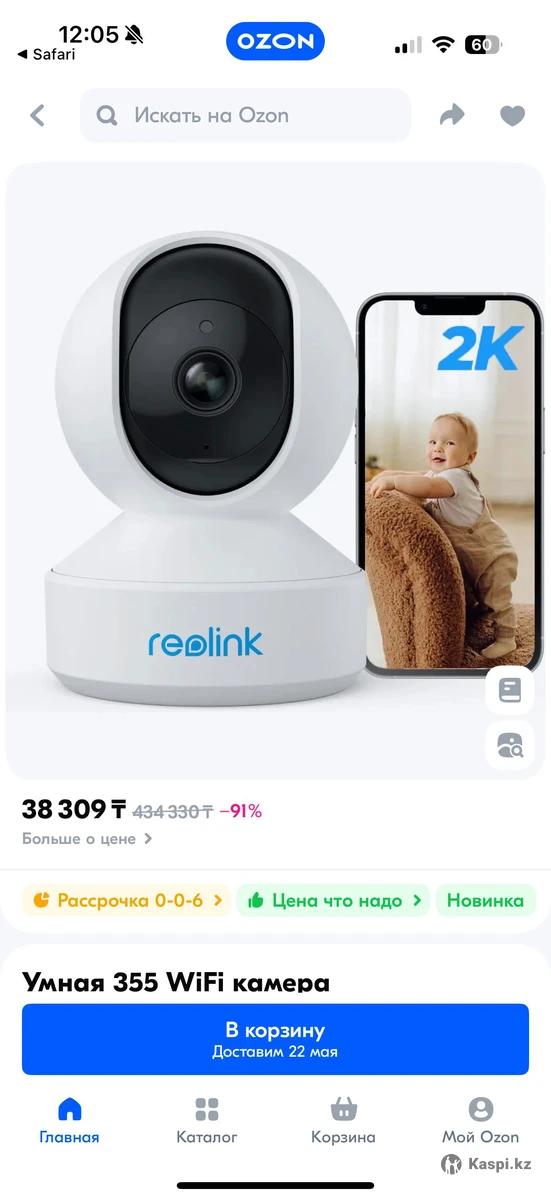Expand "Больше о цене" details
The width and height of the screenshot is (551, 1200).
[x=88, y=839]
